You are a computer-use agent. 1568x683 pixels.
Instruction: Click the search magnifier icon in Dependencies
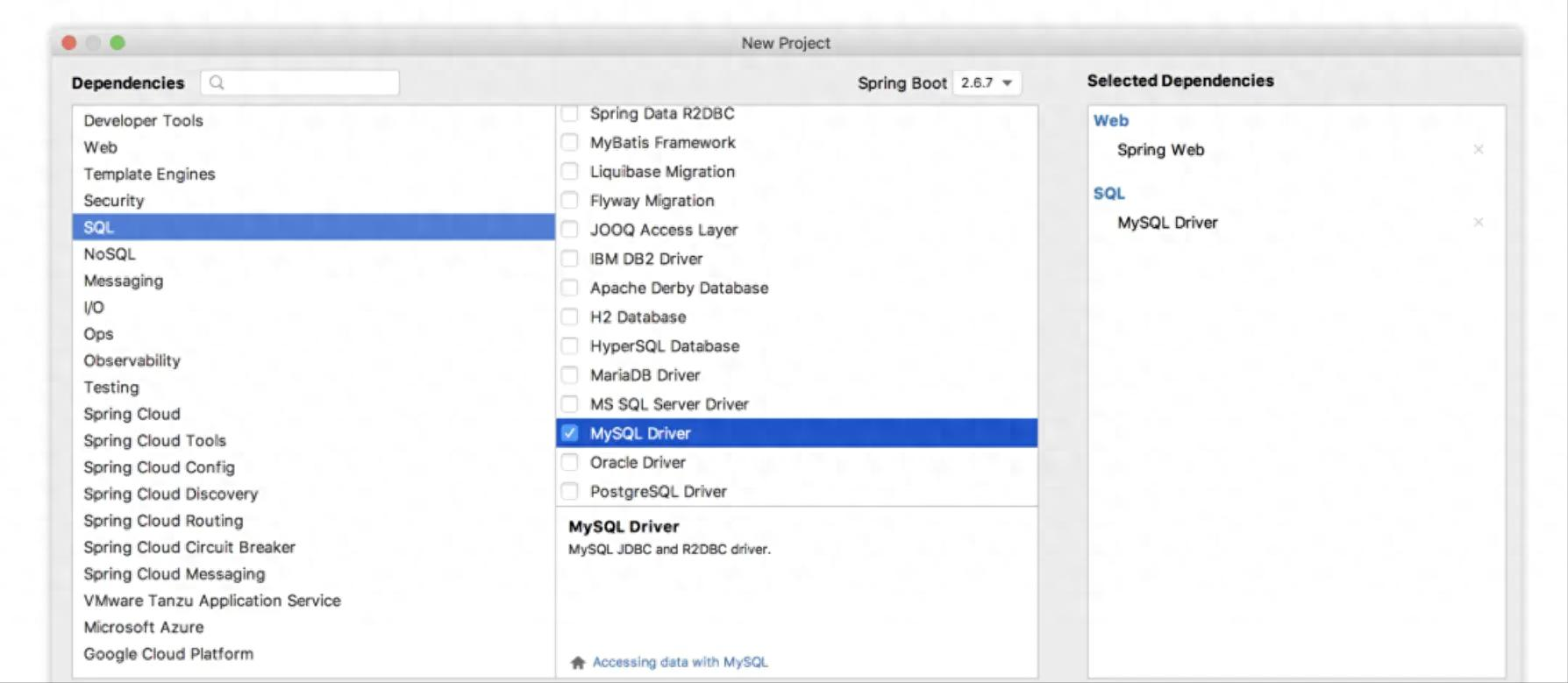pos(217,82)
